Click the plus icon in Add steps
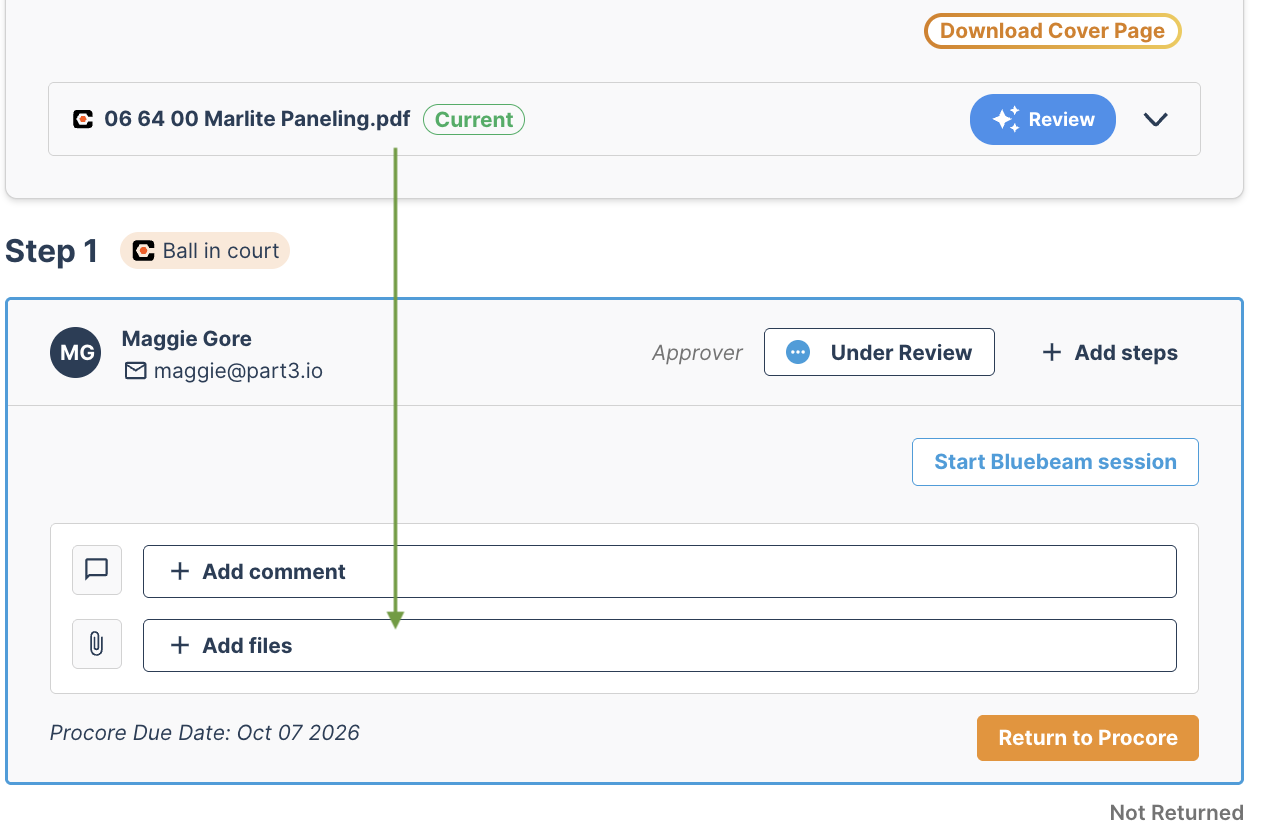 (x=1051, y=353)
